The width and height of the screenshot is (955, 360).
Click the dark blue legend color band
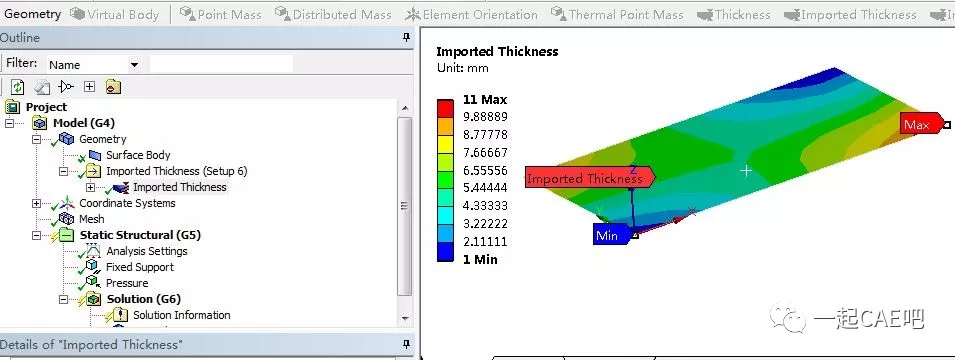click(445, 253)
